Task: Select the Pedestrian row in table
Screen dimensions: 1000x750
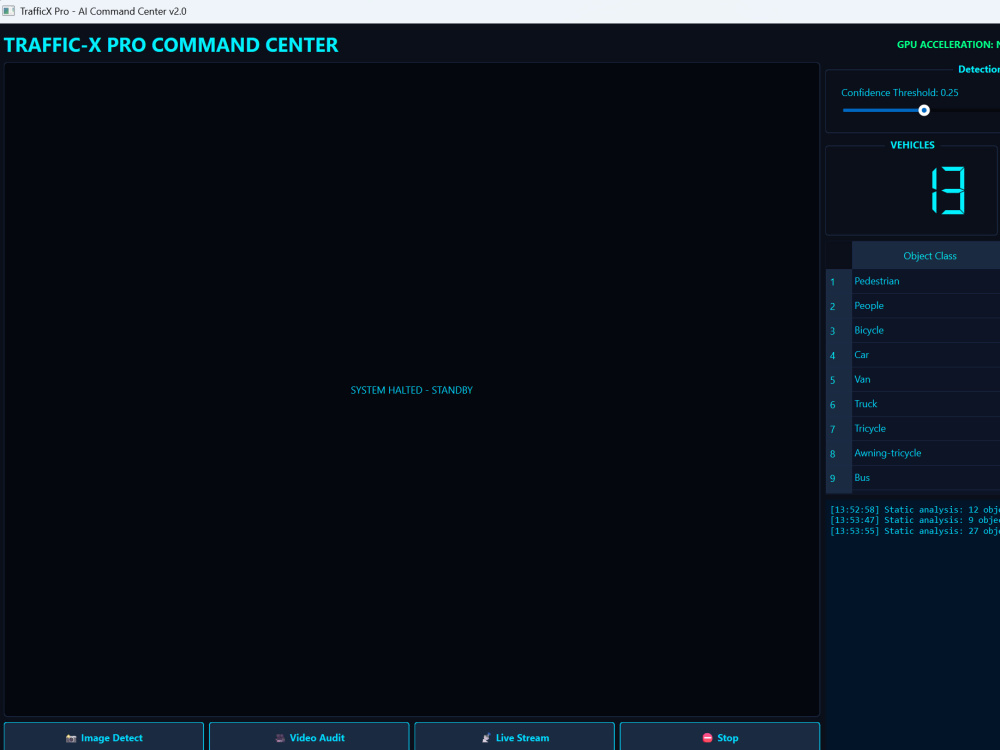Action: tap(926, 281)
